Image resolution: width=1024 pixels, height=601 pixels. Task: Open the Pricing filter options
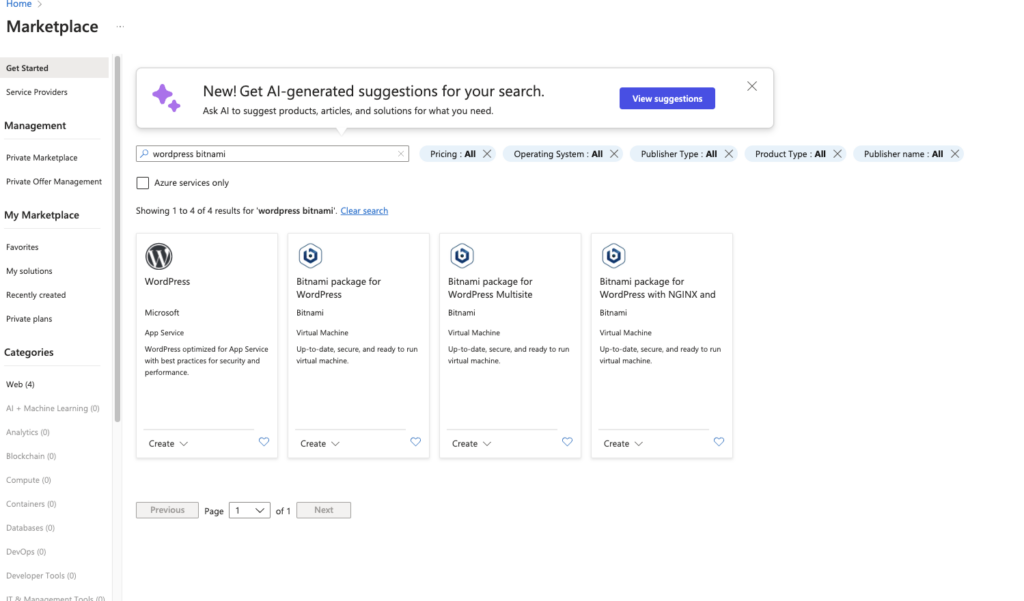click(453, 154)
